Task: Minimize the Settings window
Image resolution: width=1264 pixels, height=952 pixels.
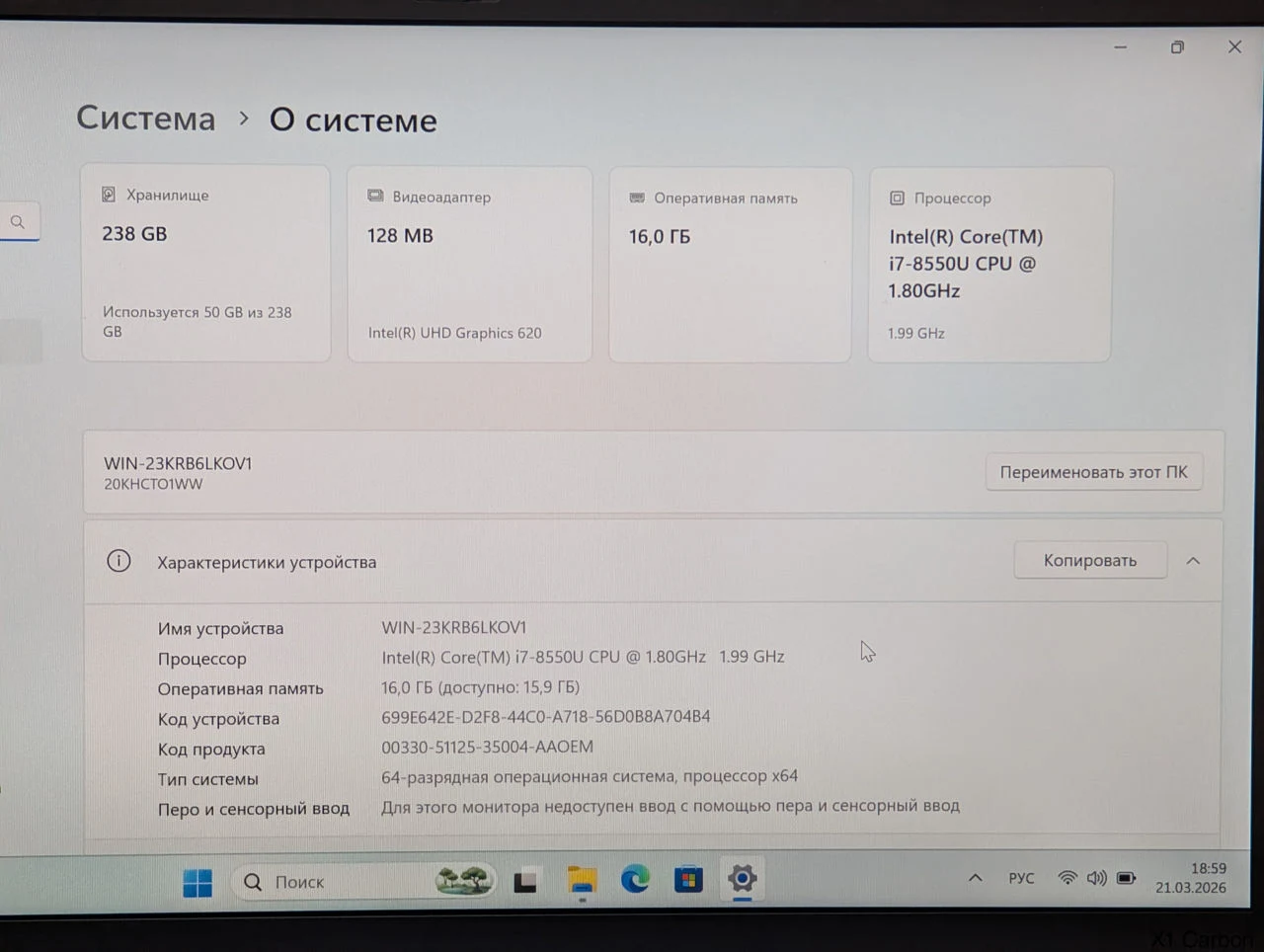Action: (x=1120, y=46)
